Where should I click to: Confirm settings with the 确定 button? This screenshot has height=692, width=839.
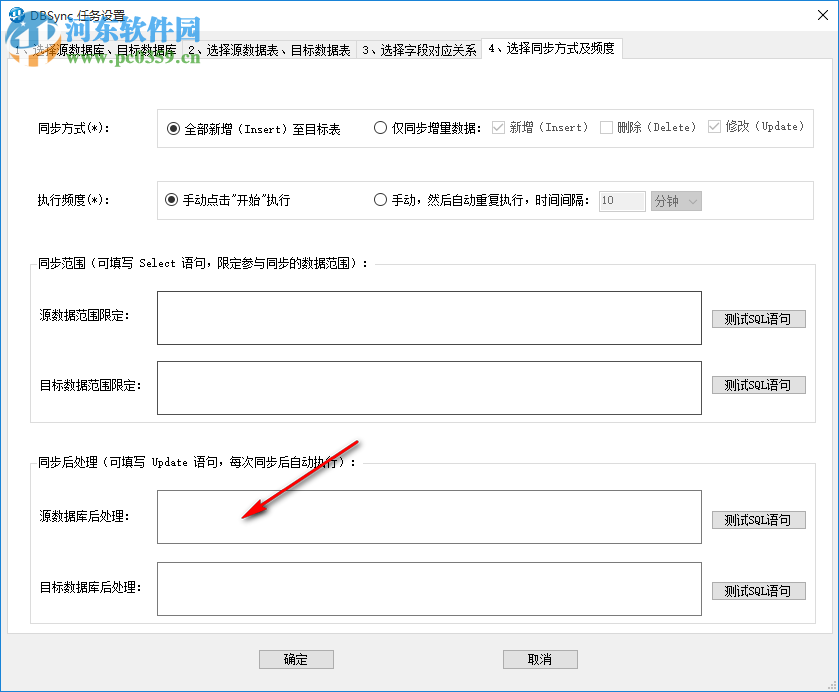296,659
